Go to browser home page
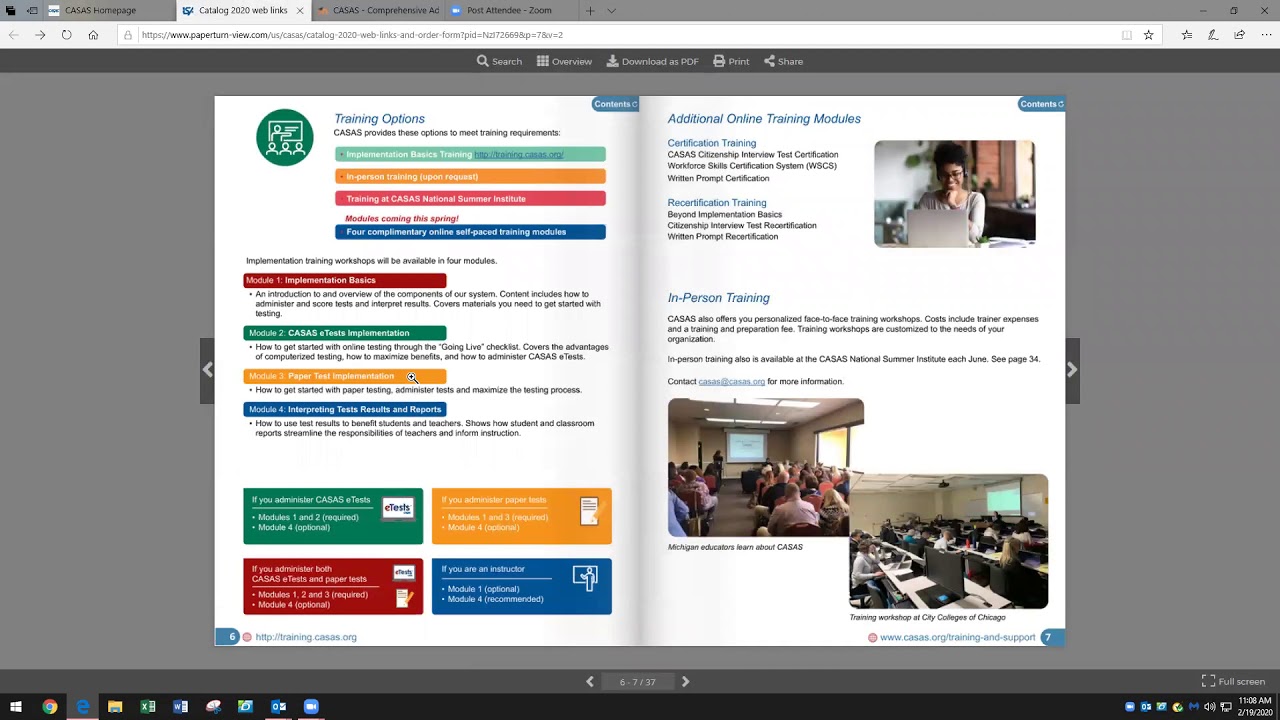1280x720 pixels. [93, 35]
